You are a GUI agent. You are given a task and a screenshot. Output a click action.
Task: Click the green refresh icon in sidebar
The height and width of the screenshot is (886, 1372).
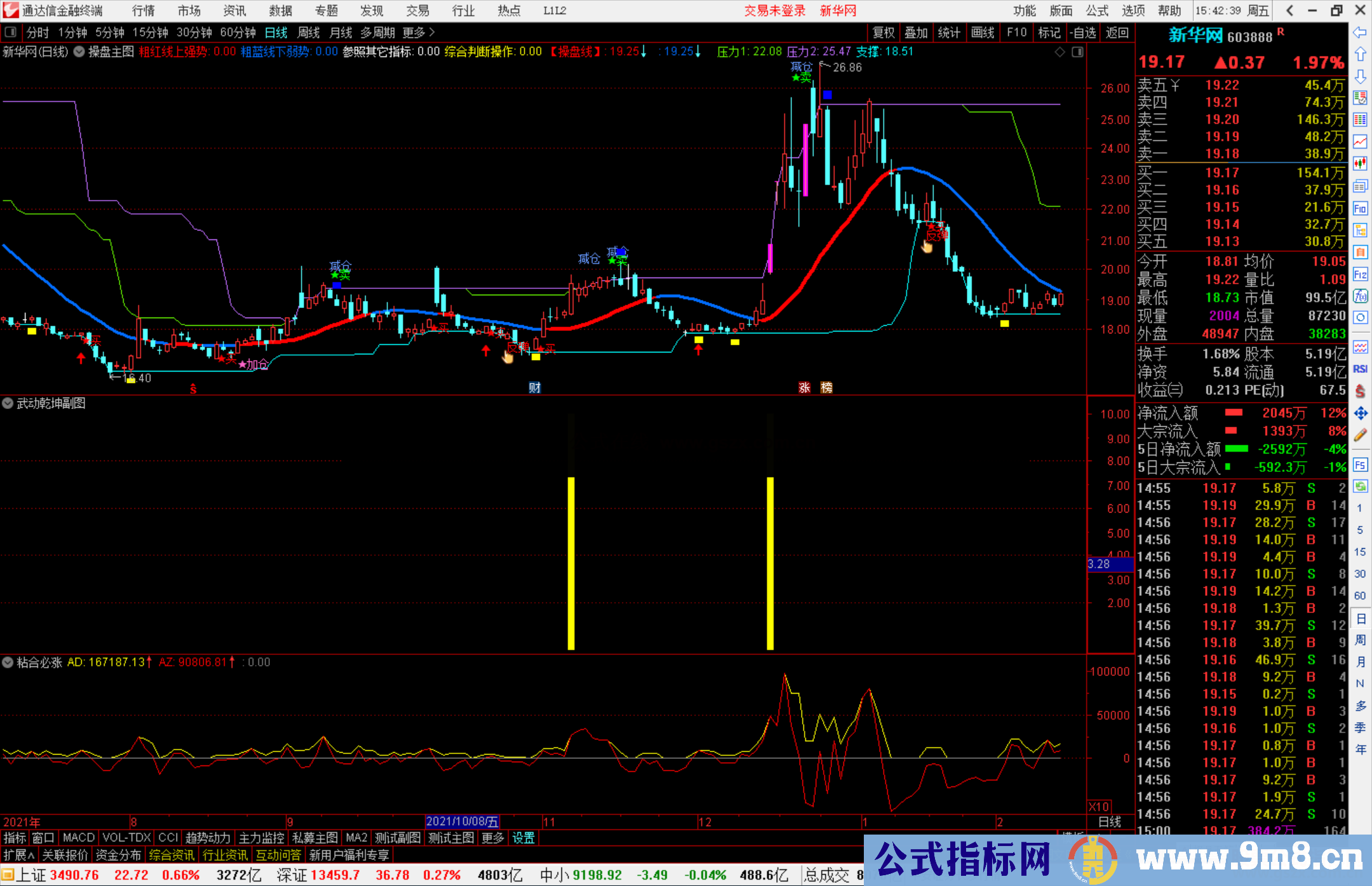coord(1360,486)
